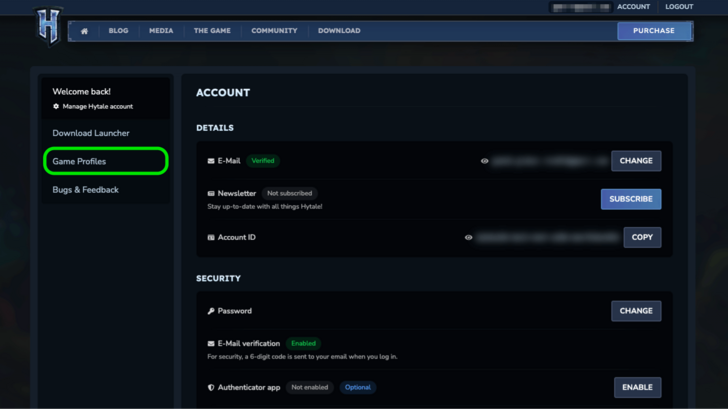Viewport: 728px width, 409px height.
Task: Click the DETAILS section heading
Action: point(215,128)
